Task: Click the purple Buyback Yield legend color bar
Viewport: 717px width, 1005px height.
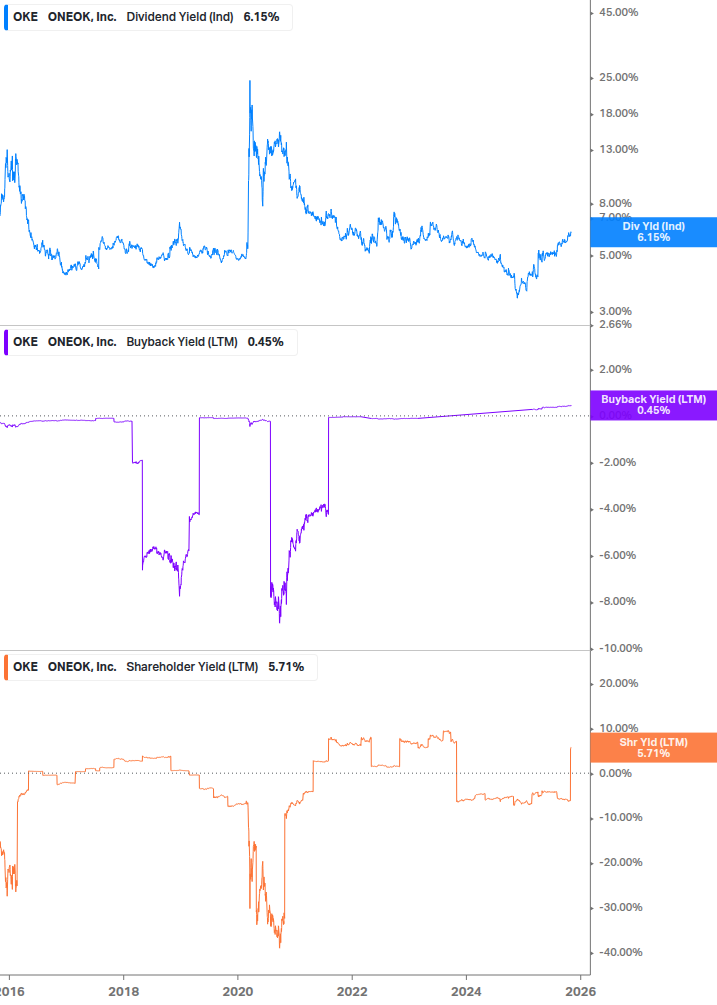Action: point(6,342)
